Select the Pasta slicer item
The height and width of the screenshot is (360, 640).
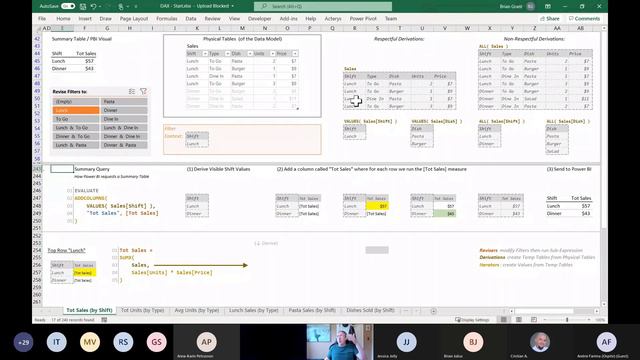(124, 101)
